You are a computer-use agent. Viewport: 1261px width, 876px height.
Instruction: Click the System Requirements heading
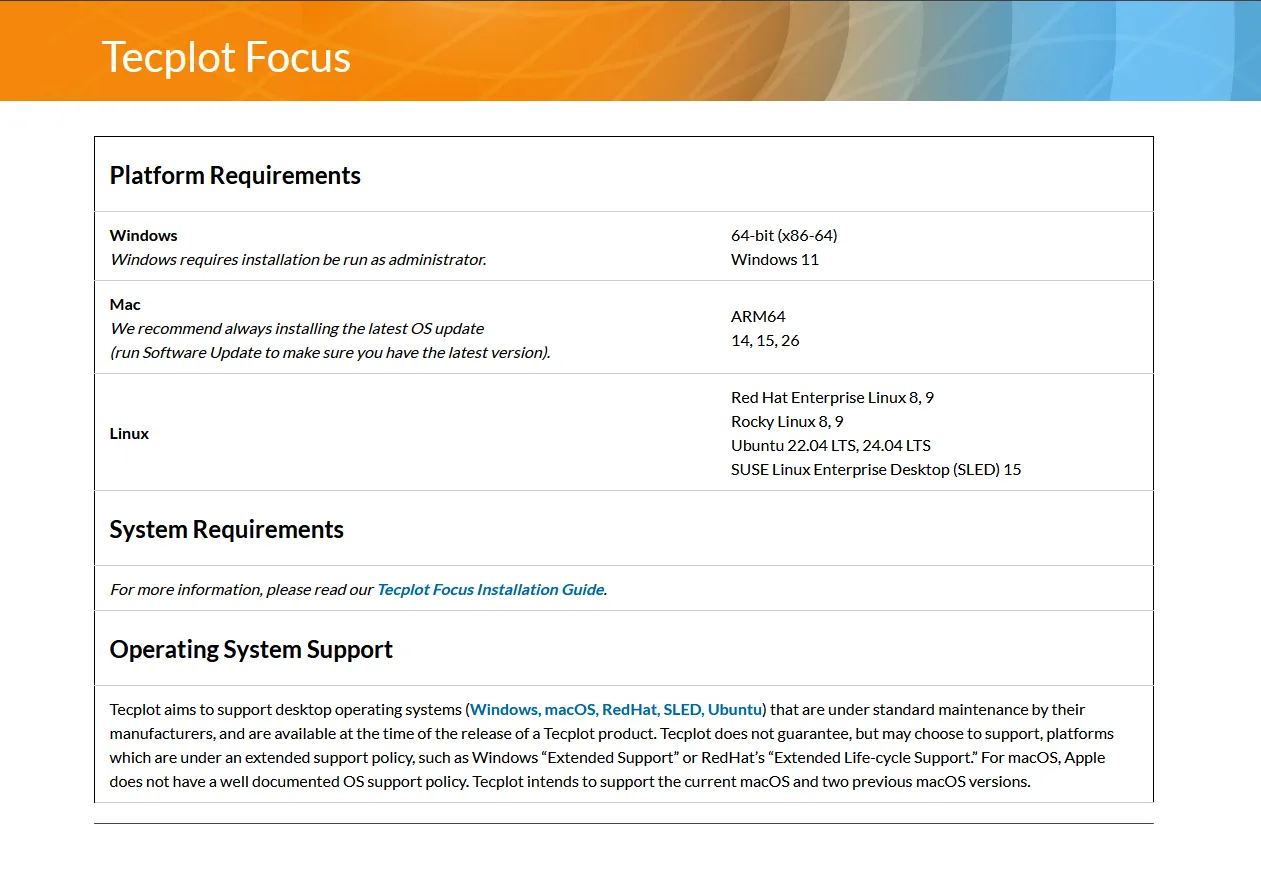[x=226, y=529]
